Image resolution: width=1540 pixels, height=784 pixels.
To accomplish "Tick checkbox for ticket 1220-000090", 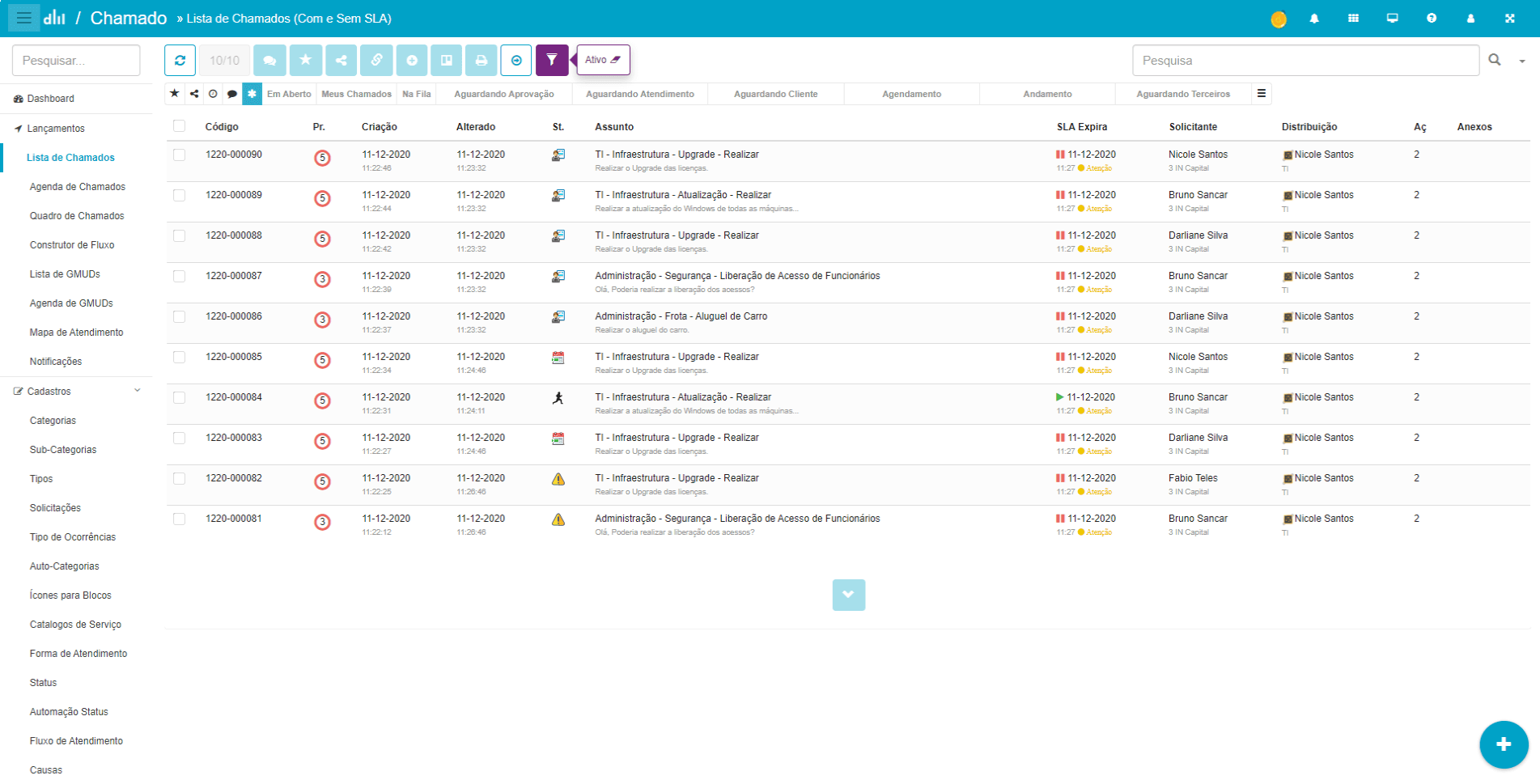I will [x=180, y=155].
